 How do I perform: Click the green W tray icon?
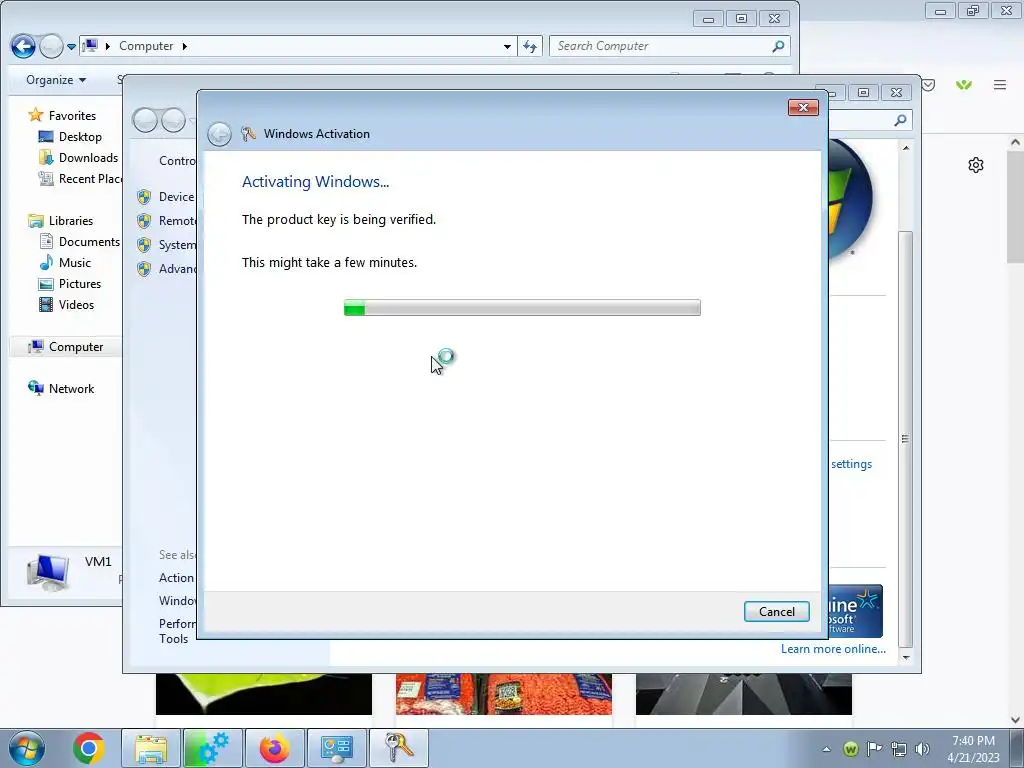tap(850, 749)
